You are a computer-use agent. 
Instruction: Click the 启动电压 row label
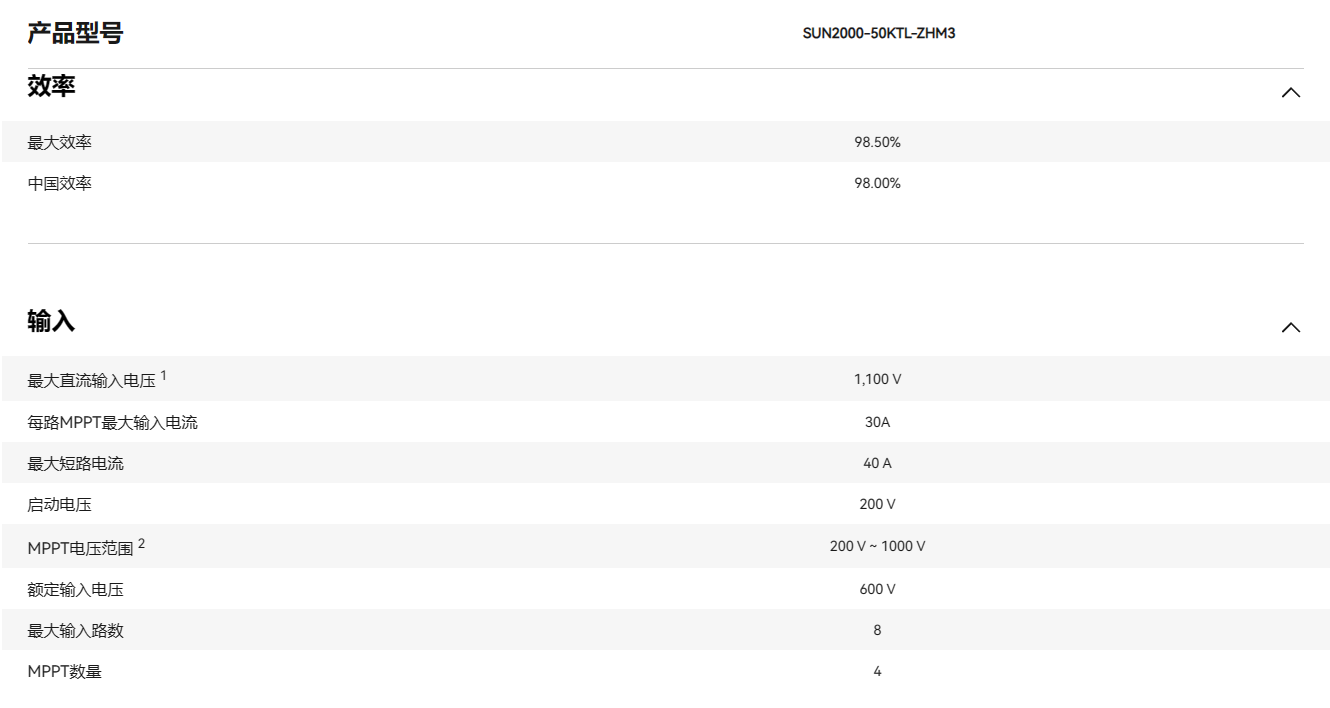60,505
